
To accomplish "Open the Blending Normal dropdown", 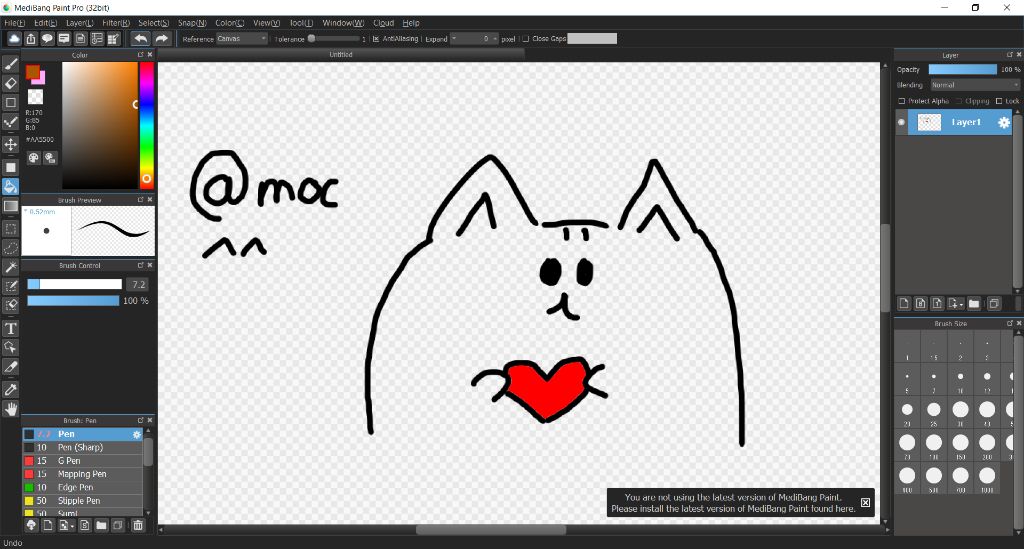I will coord(974,85).
